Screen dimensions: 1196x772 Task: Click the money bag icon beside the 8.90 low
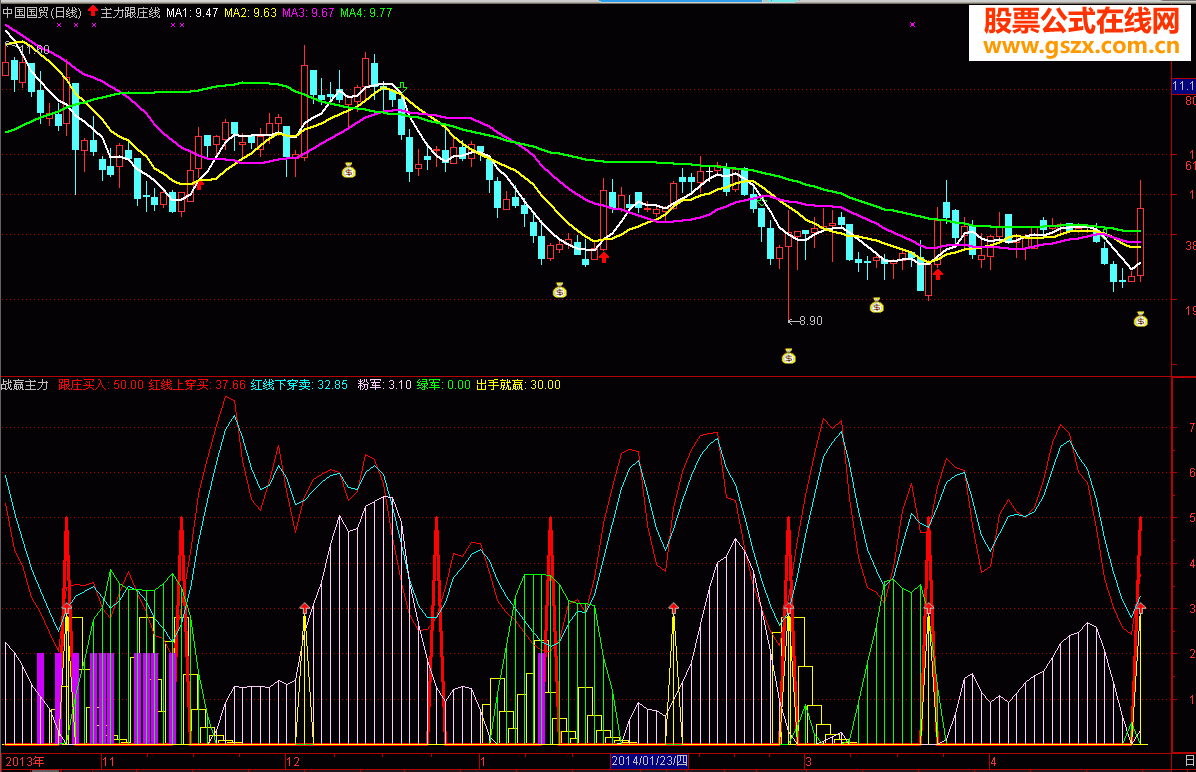pos(789,356)
